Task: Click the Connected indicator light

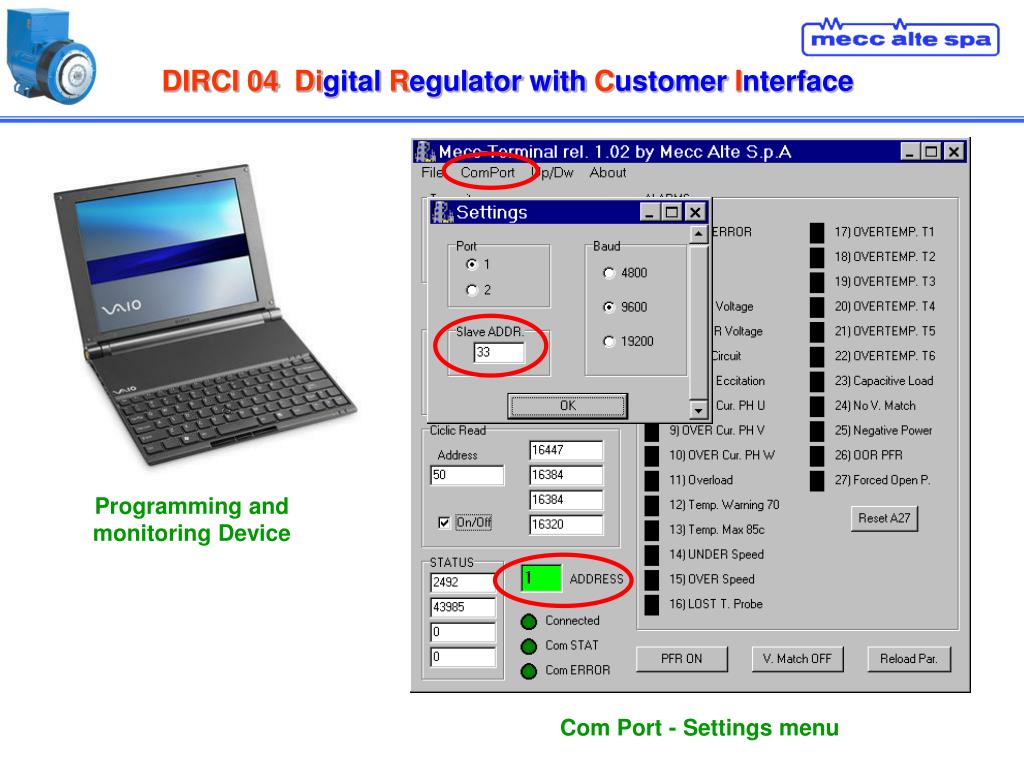Action: pos(529,622)
